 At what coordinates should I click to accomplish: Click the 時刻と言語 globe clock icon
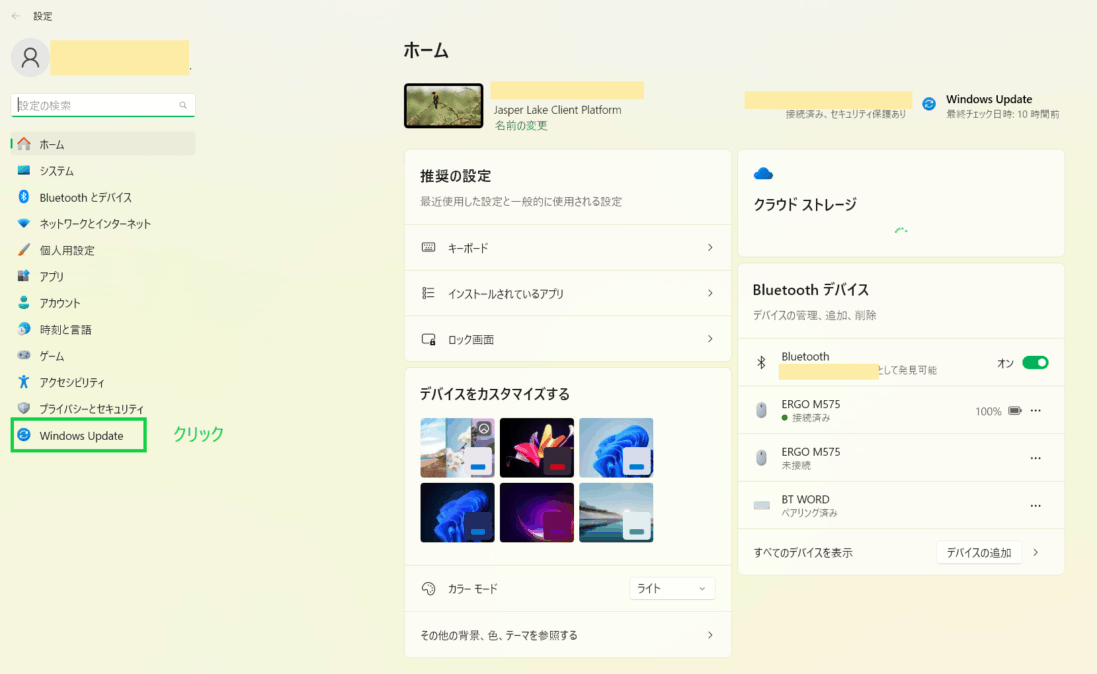pos(24,329)
